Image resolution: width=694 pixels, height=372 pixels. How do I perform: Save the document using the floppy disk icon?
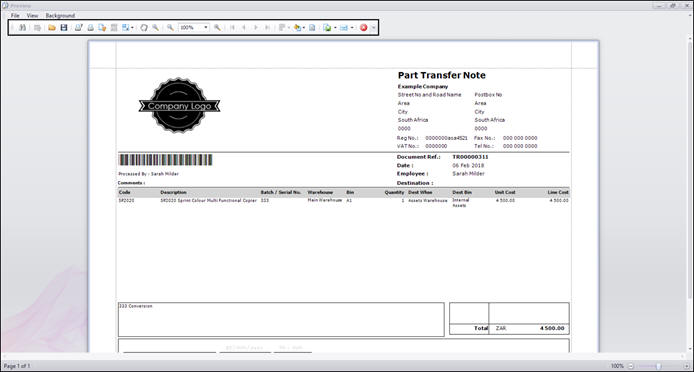tap(64, 27)
